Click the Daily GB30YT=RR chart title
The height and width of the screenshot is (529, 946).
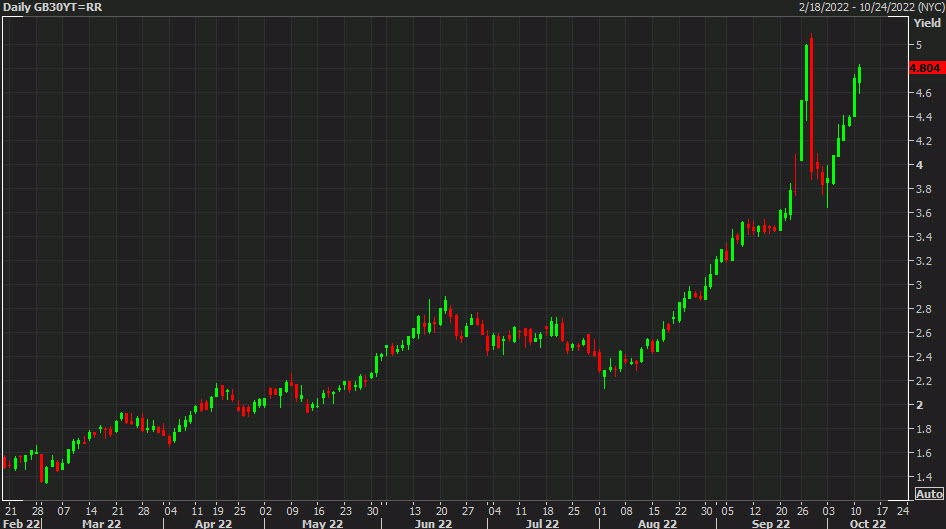click(52, 7)
